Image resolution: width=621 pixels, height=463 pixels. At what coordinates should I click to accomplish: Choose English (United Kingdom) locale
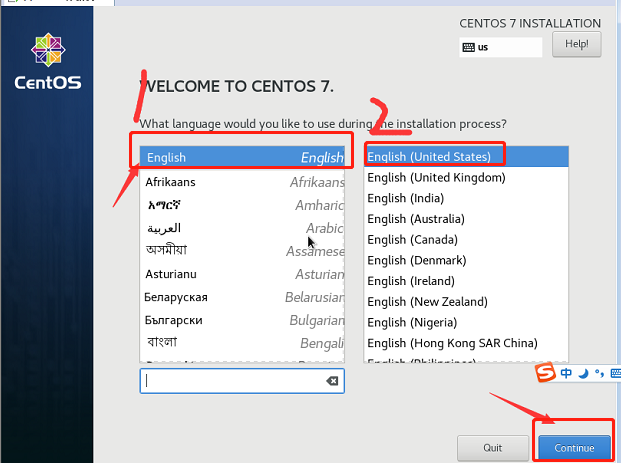pos(466,177)
